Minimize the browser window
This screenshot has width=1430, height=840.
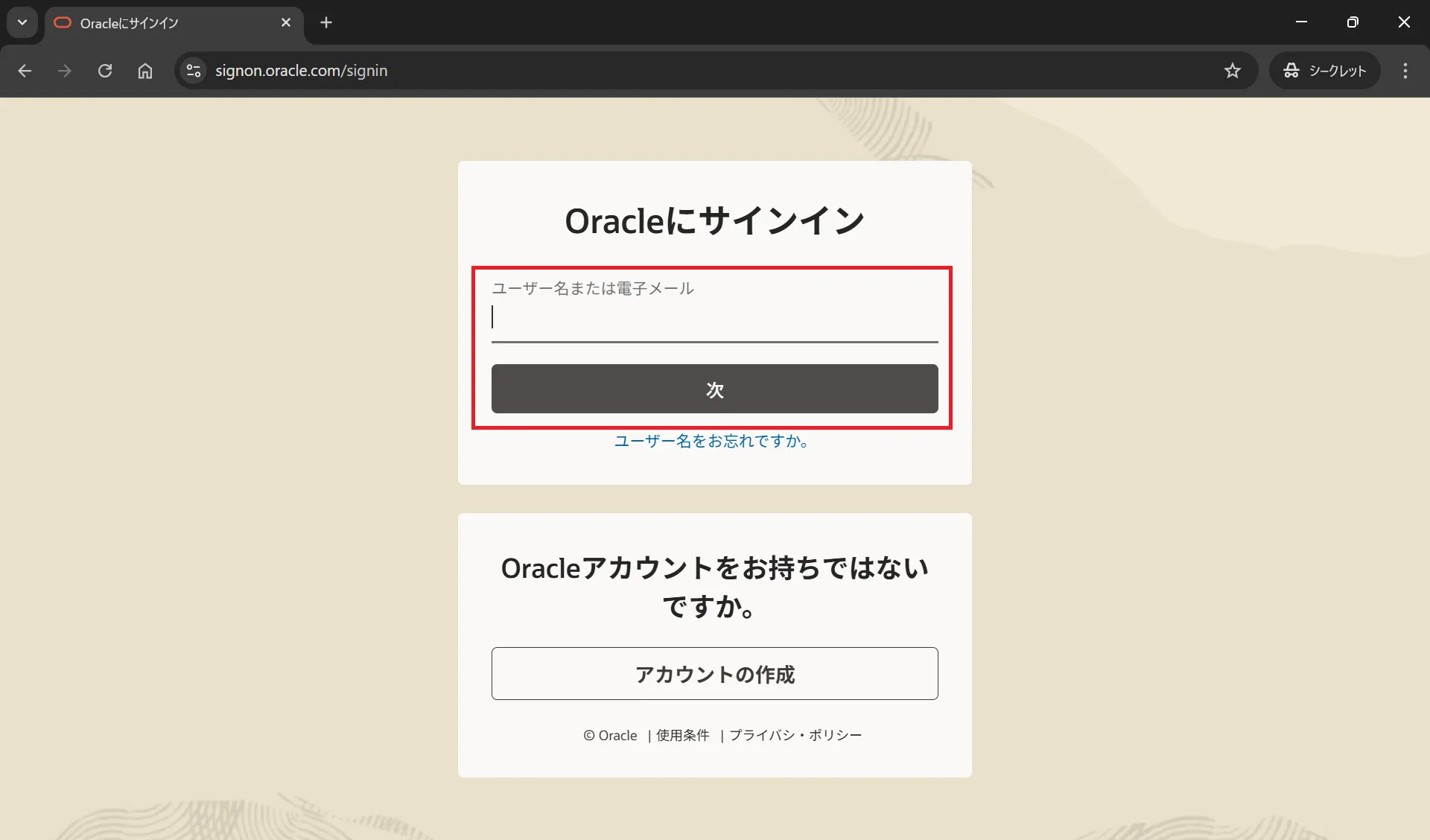pos(1302,22)
